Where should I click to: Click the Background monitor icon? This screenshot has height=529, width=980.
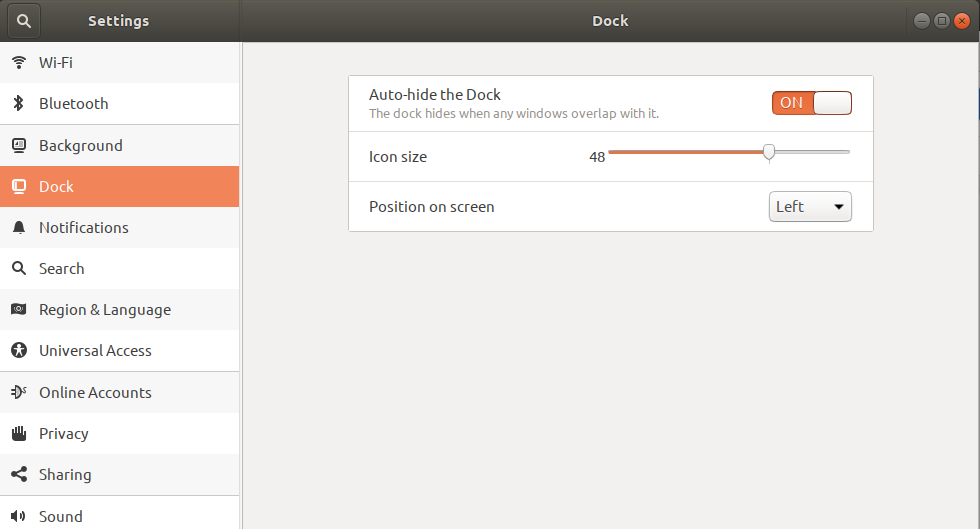(18, 145)
